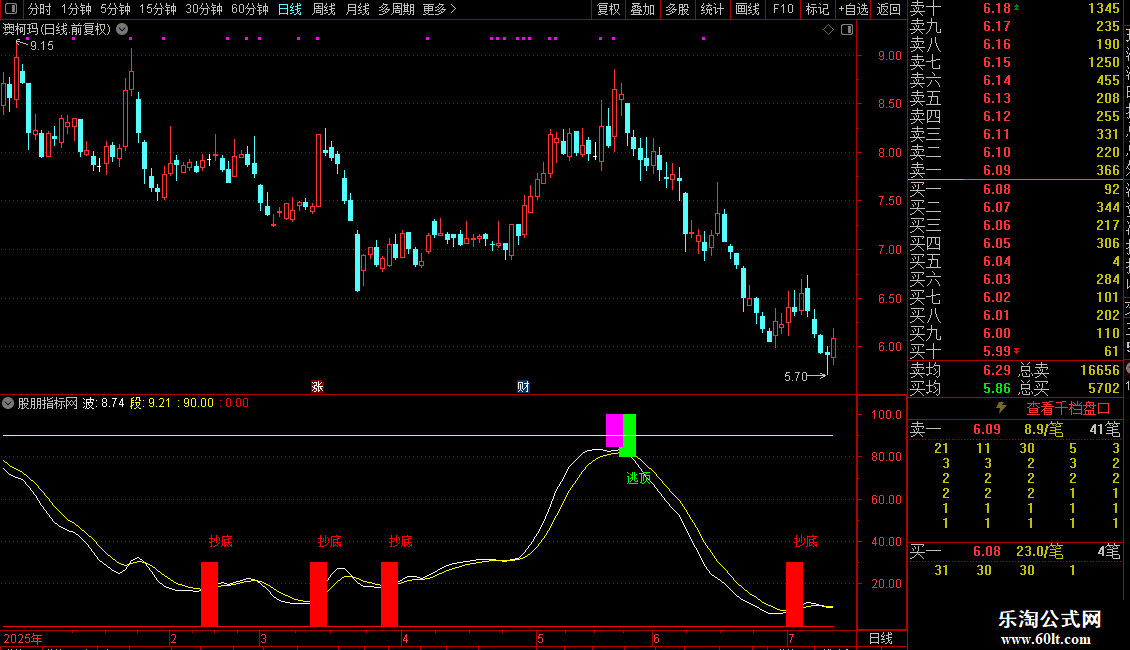Click the 41笔 queue count
The height and width of the screenshot is (650, 1130).
coord(1105,429)
